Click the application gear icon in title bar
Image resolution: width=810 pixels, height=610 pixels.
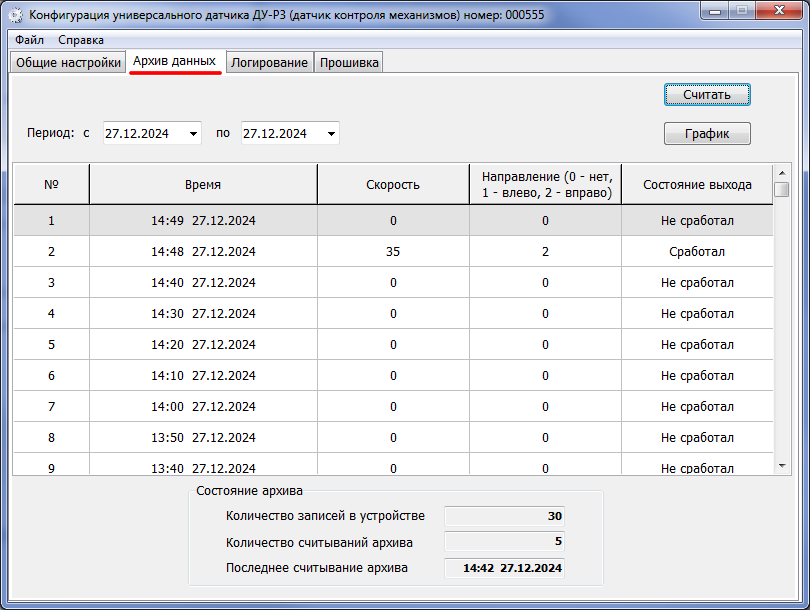click(15, 15)
